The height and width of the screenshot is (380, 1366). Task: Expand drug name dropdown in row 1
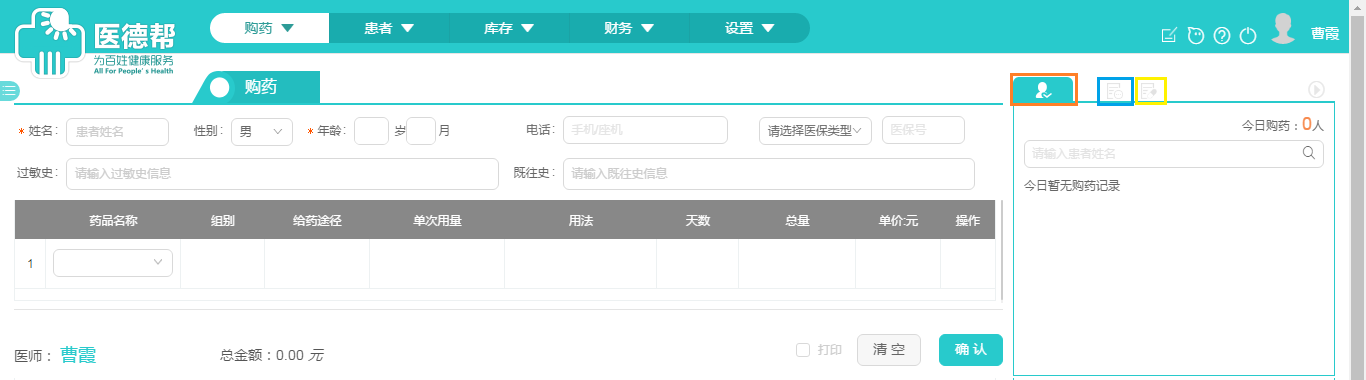point(113,262)
